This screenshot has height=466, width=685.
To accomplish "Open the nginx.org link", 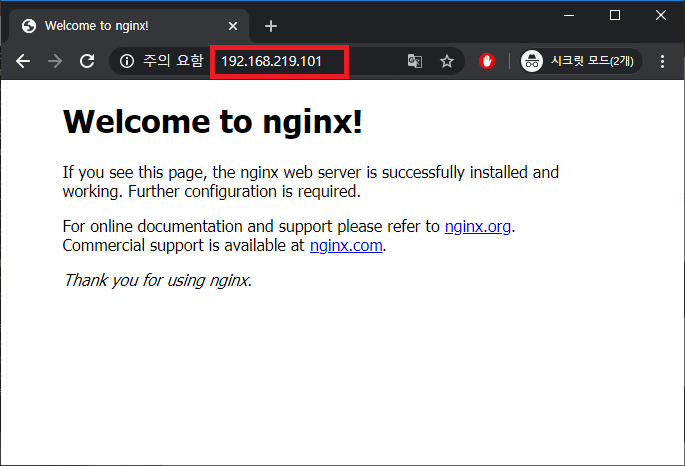I will pyautogui.click(x=477, y=227).
